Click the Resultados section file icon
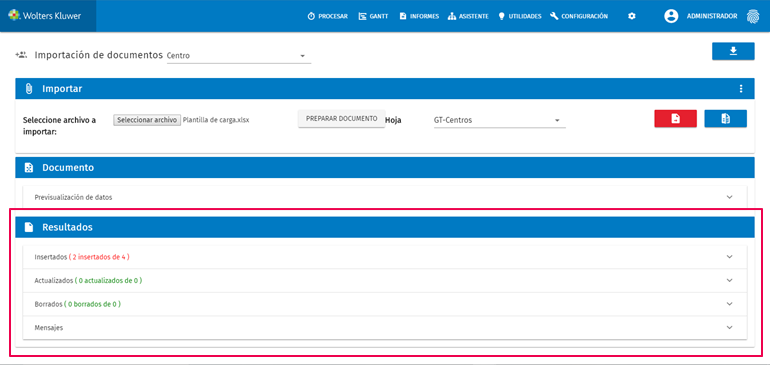Viewport: 770px width, 365px height. point(29,227)
